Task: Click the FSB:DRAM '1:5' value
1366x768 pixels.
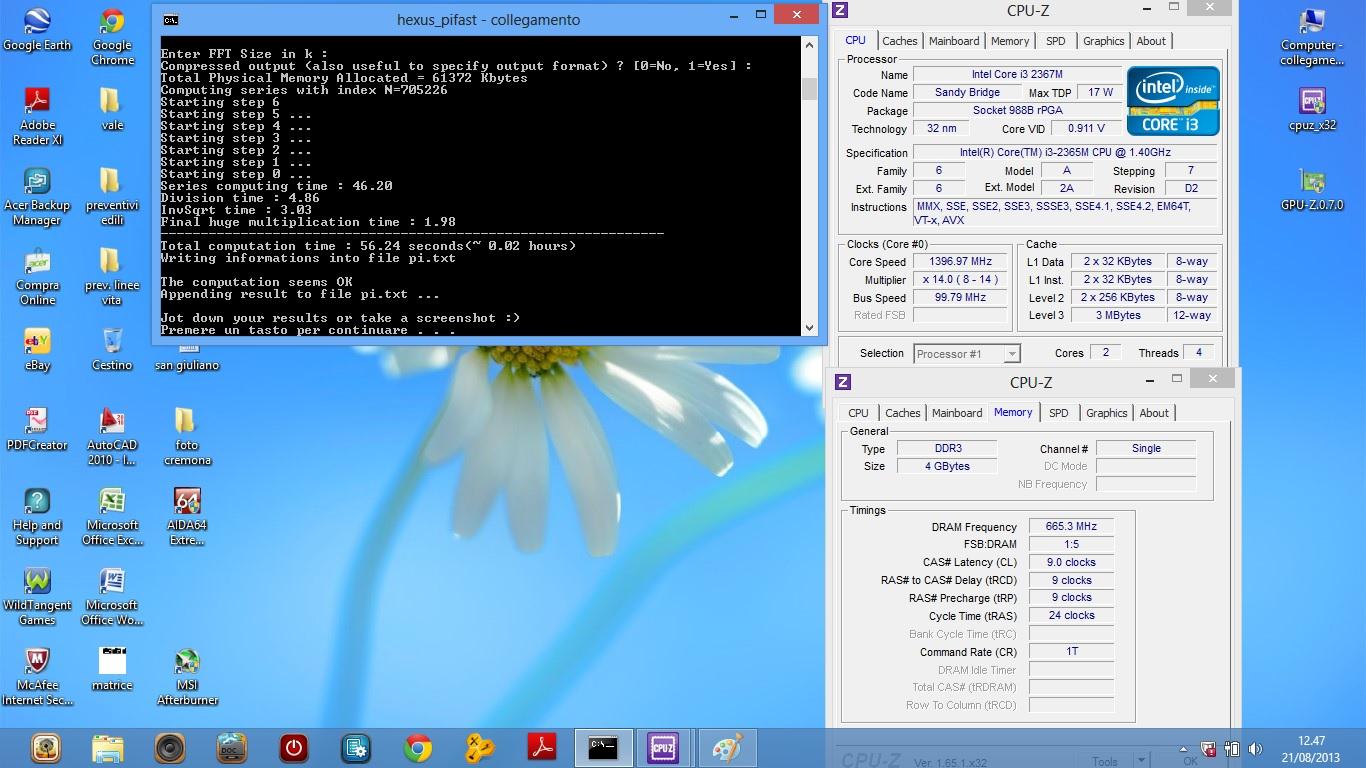Action: (1071, 545)
